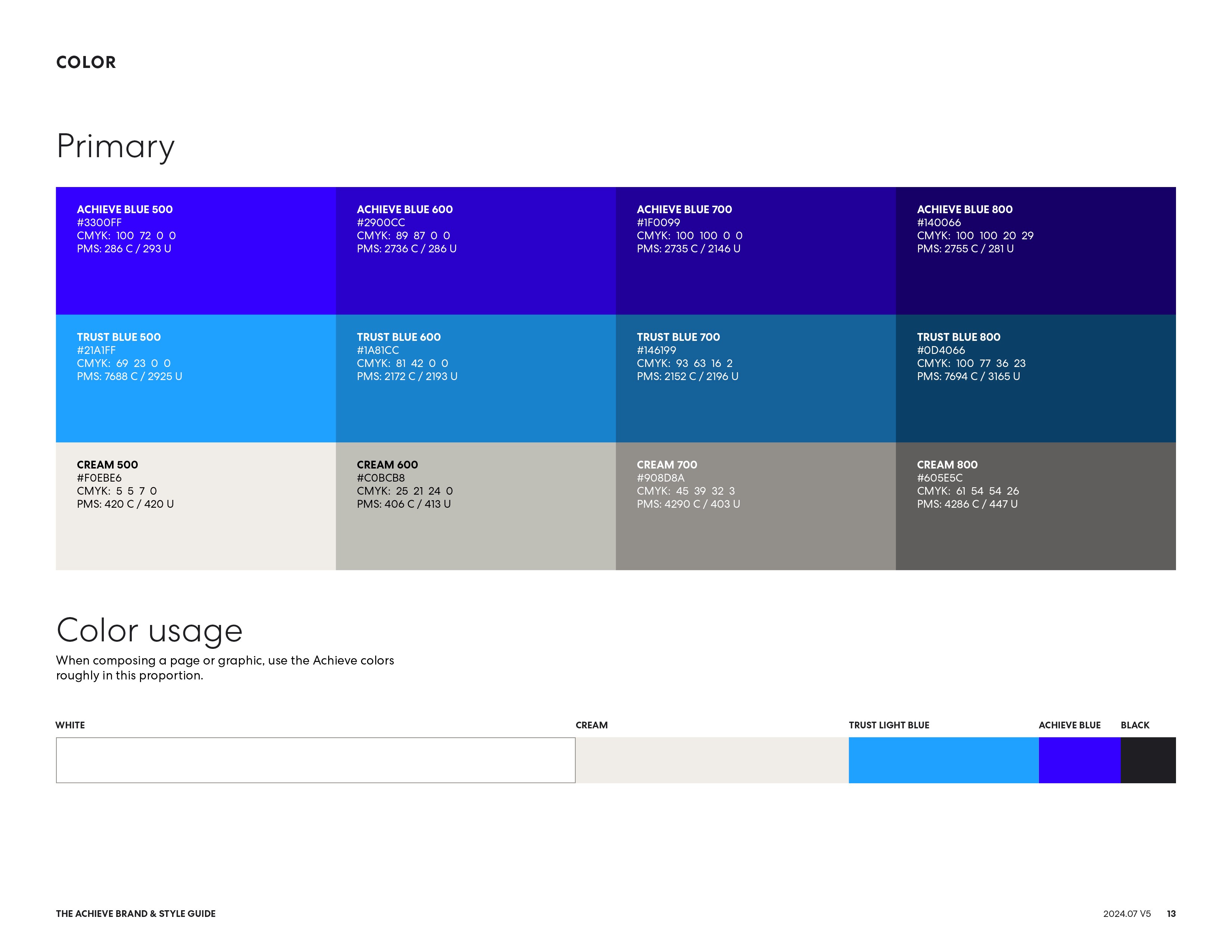Click the black segment of usage bar
1232x952 pixels.
pos(1147,760)
